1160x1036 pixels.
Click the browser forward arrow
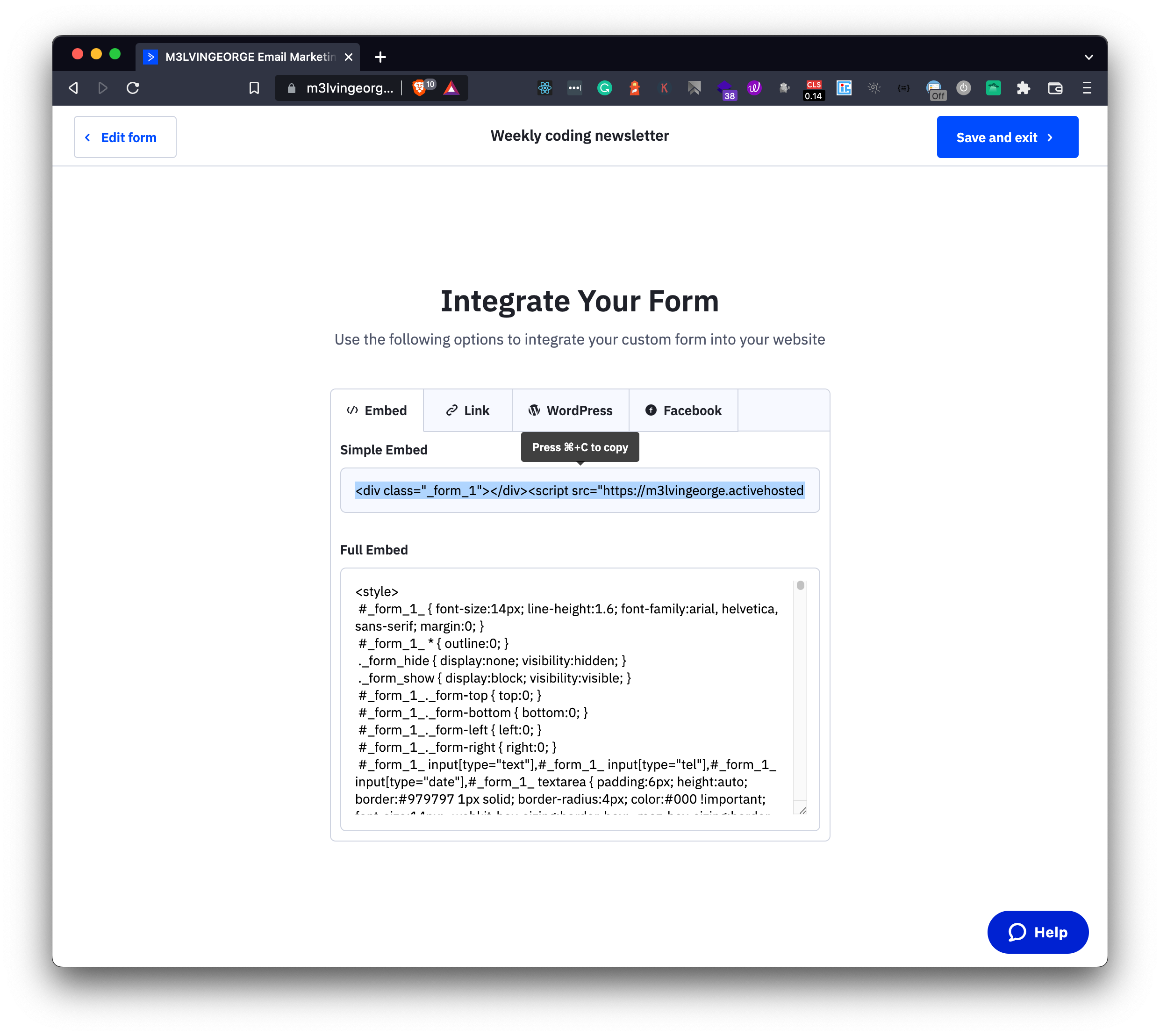(x=103, y=88)
